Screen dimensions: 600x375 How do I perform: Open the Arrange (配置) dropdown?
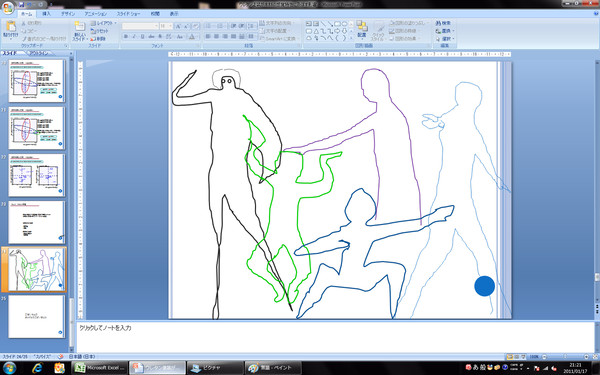click(362, 30)
